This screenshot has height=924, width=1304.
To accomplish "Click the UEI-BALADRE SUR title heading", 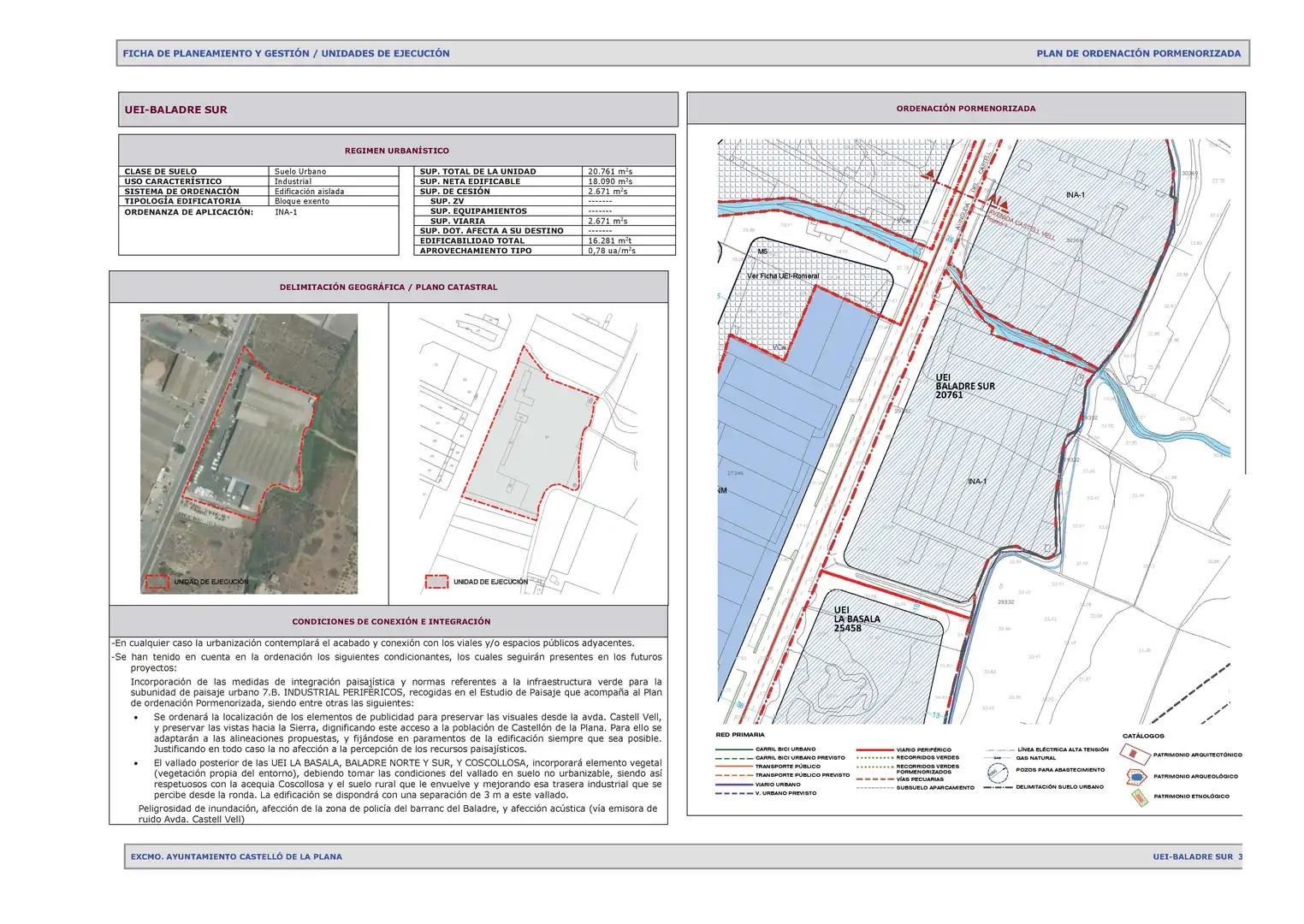I will point(176,110).
